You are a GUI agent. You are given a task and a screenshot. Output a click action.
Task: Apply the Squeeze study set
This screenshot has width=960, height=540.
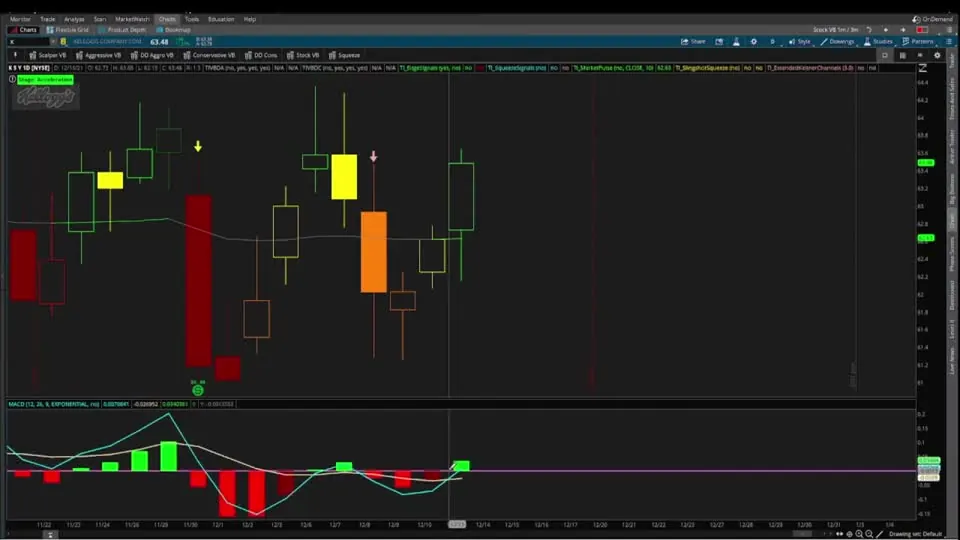[x=344, y=55]
